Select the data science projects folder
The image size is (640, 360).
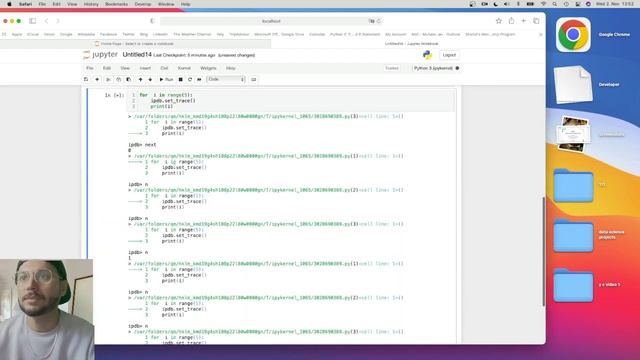[x=573, y=235]
